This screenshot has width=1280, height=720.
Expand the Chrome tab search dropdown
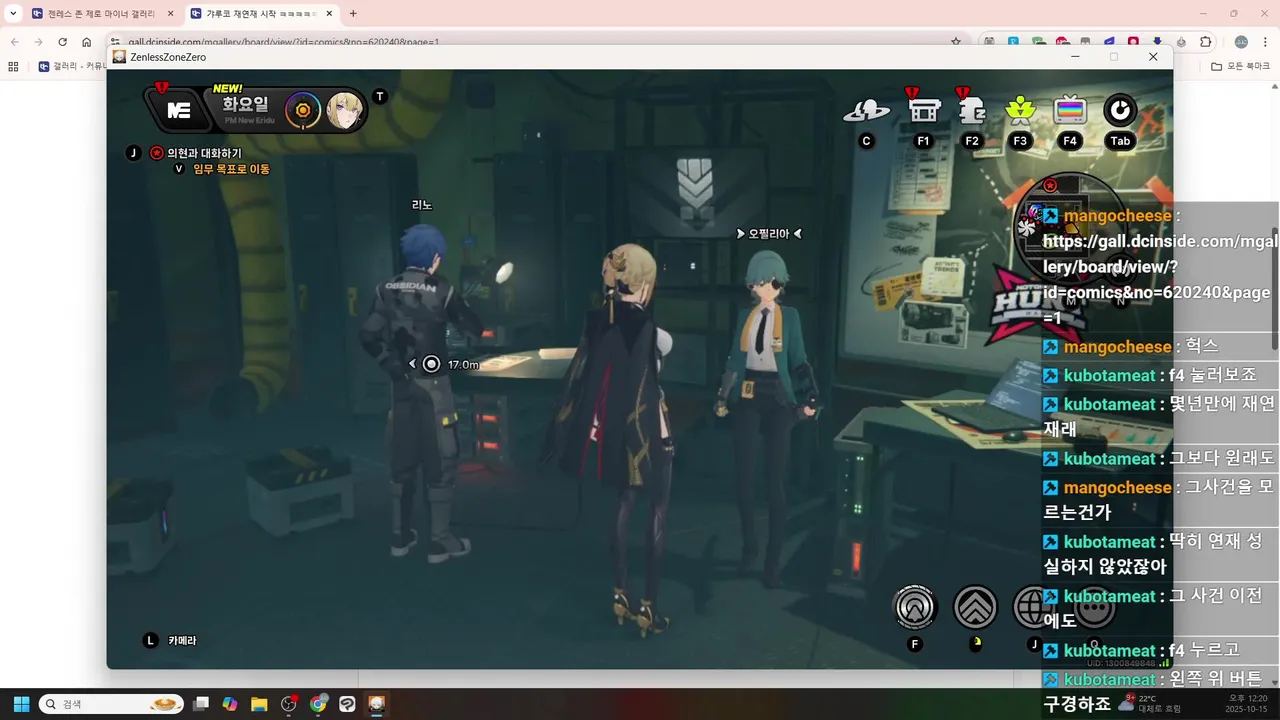point(13,14)
